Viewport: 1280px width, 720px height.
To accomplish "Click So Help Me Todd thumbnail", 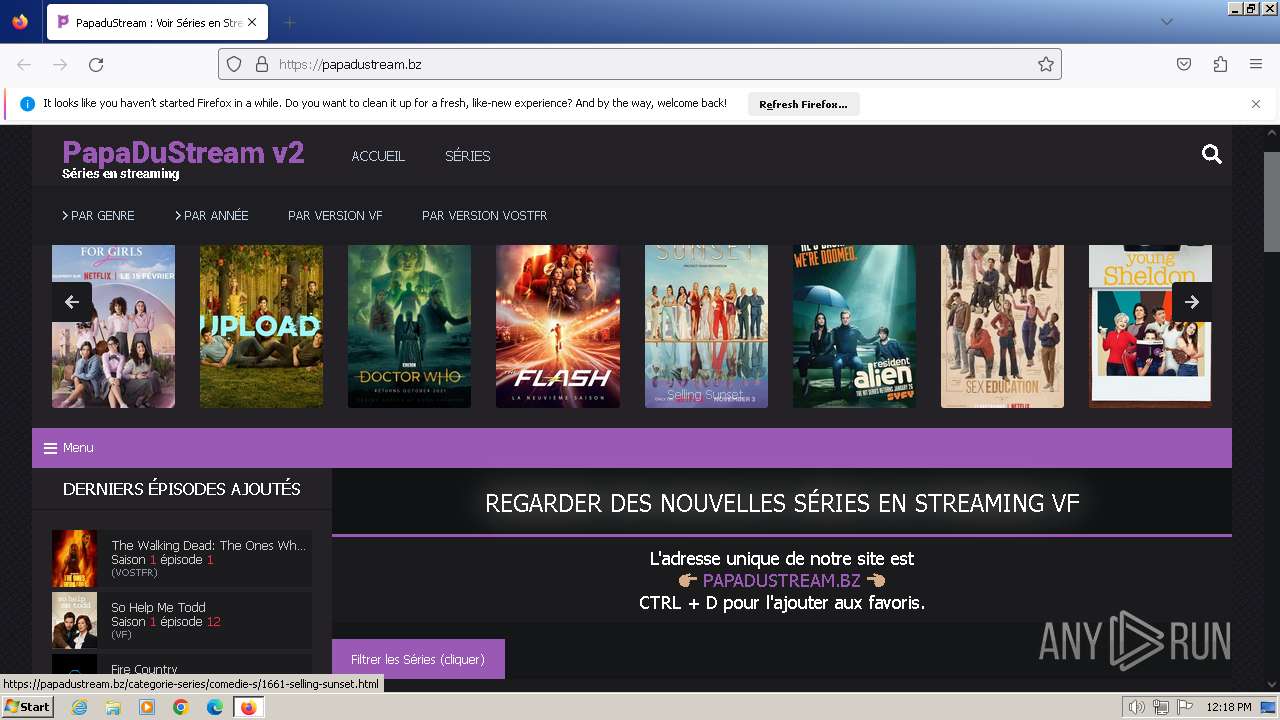I will tap(74, 620).
